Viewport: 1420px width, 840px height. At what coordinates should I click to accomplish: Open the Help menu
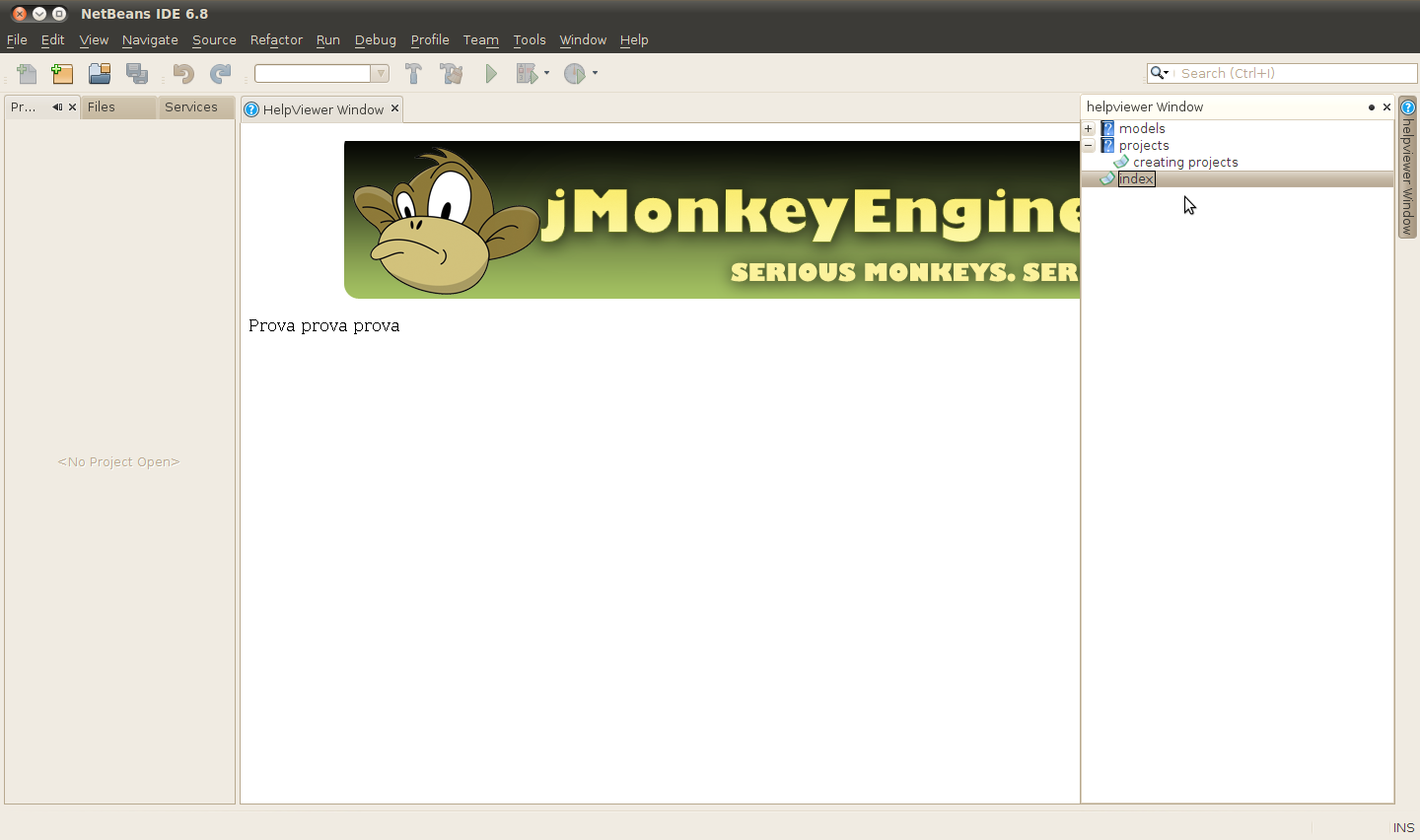634,39
